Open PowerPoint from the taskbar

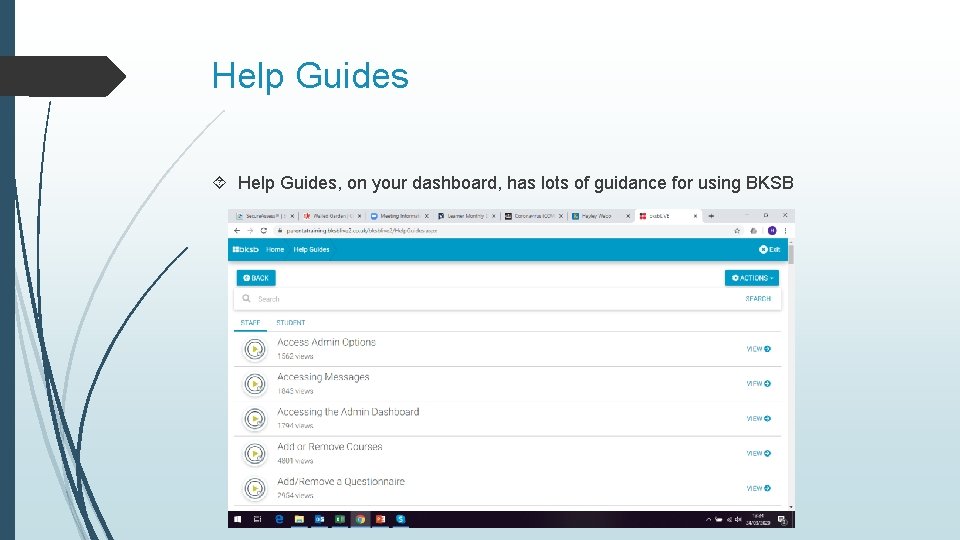tap(380, 519)
